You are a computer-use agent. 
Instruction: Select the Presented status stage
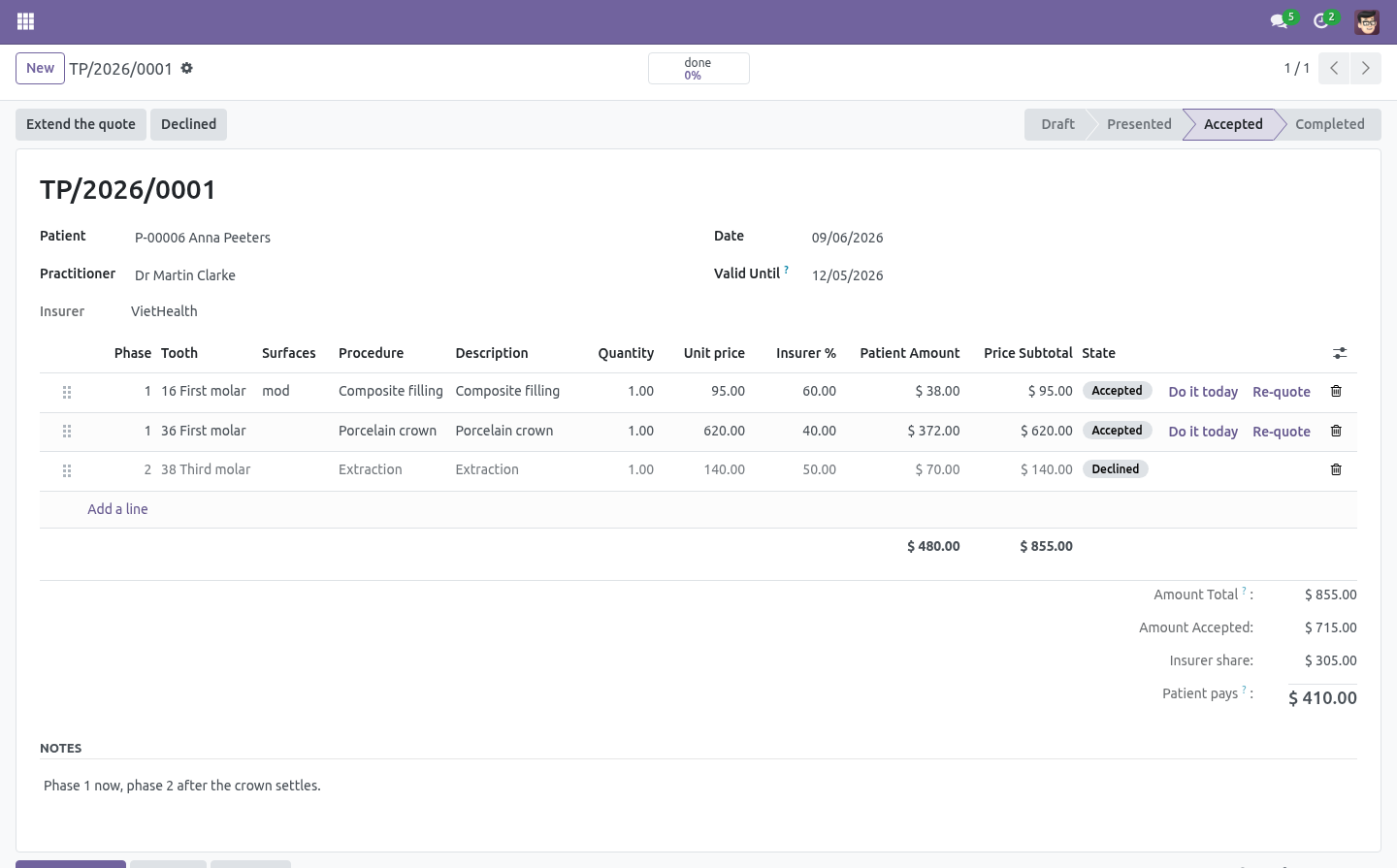click(1139, 124)
